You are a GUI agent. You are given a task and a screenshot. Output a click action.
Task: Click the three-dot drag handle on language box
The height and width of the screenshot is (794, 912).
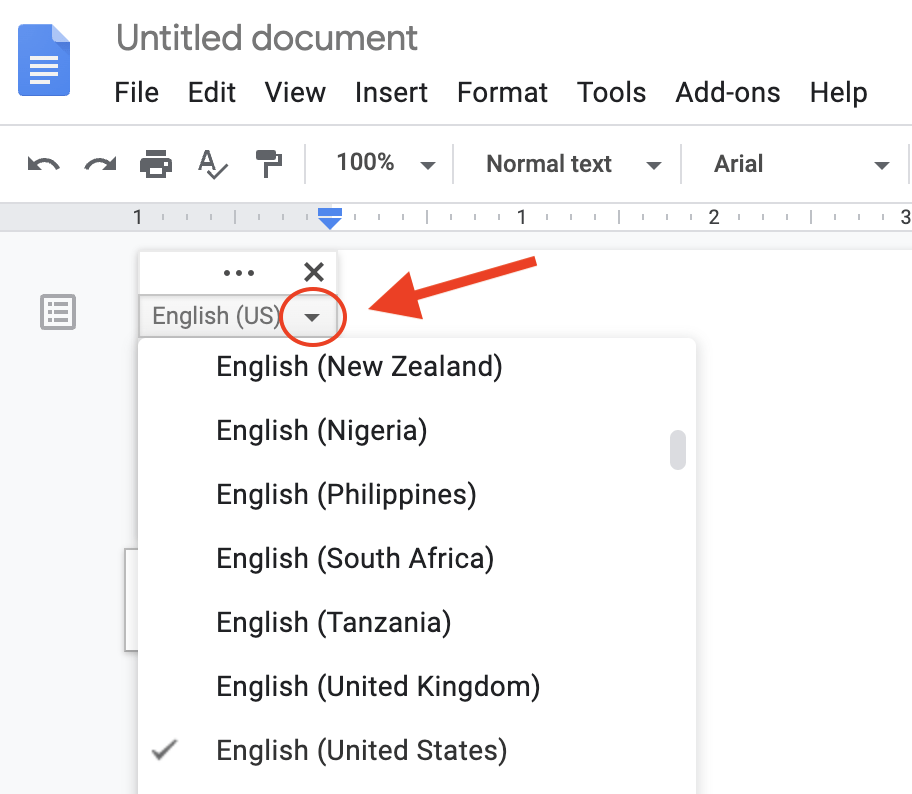click(239, 272)
